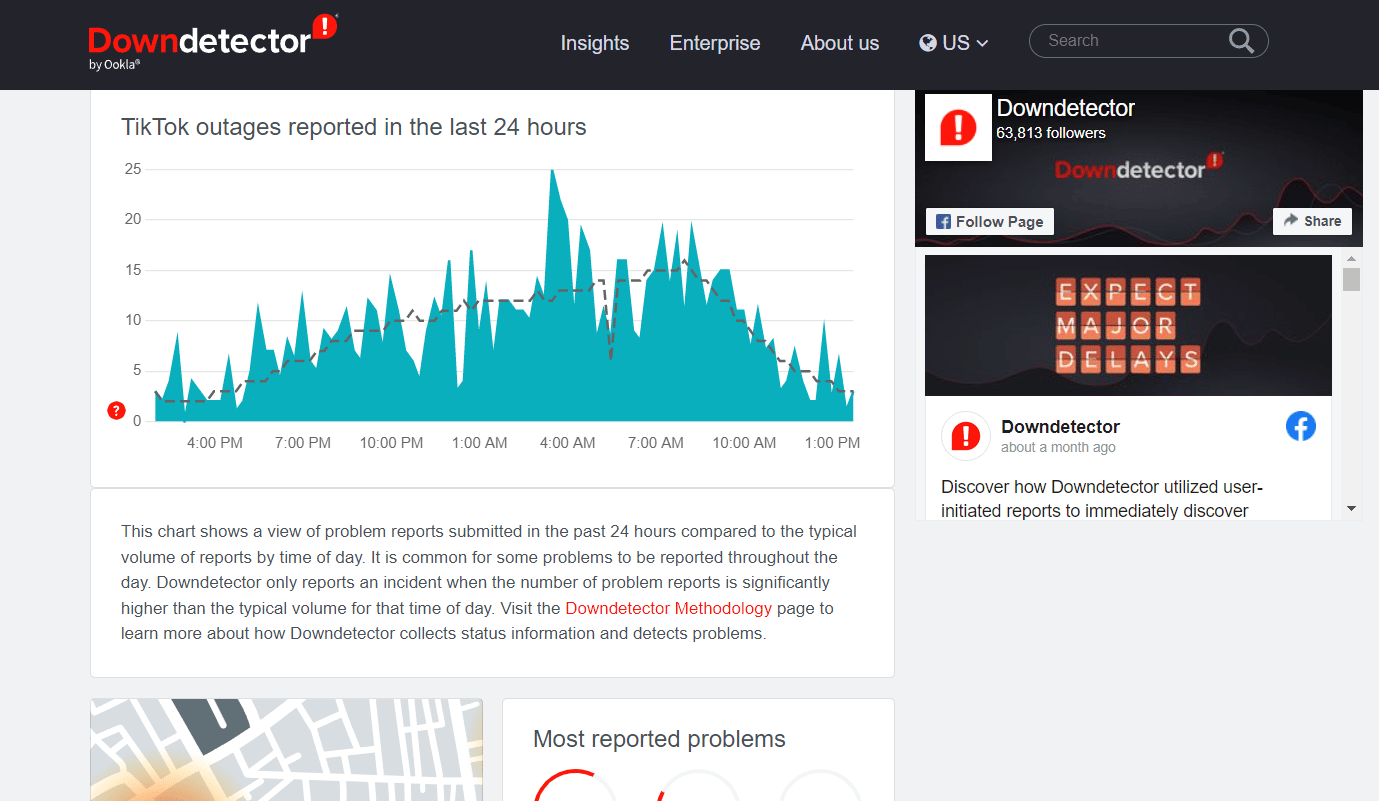Follow the Downdetector Methodology link

(x=668, y=607)
